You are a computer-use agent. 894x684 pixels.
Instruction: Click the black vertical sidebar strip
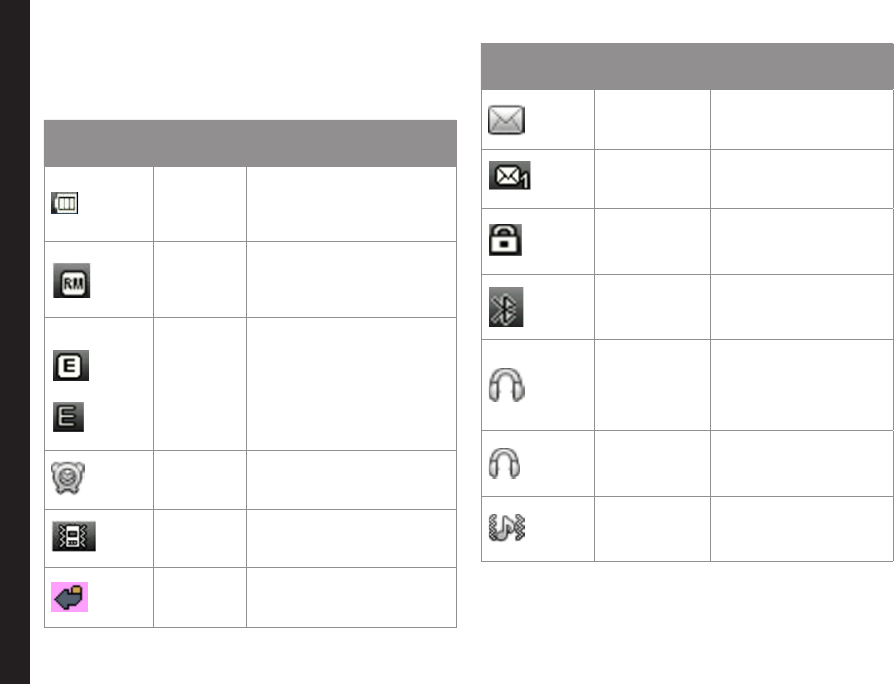coord(15,342)
